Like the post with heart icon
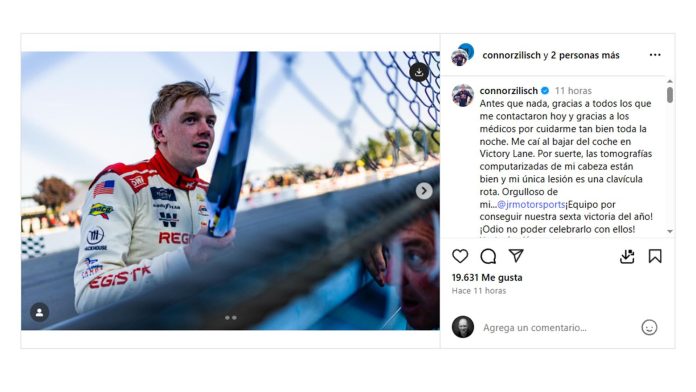 click(x=460, y=256)
